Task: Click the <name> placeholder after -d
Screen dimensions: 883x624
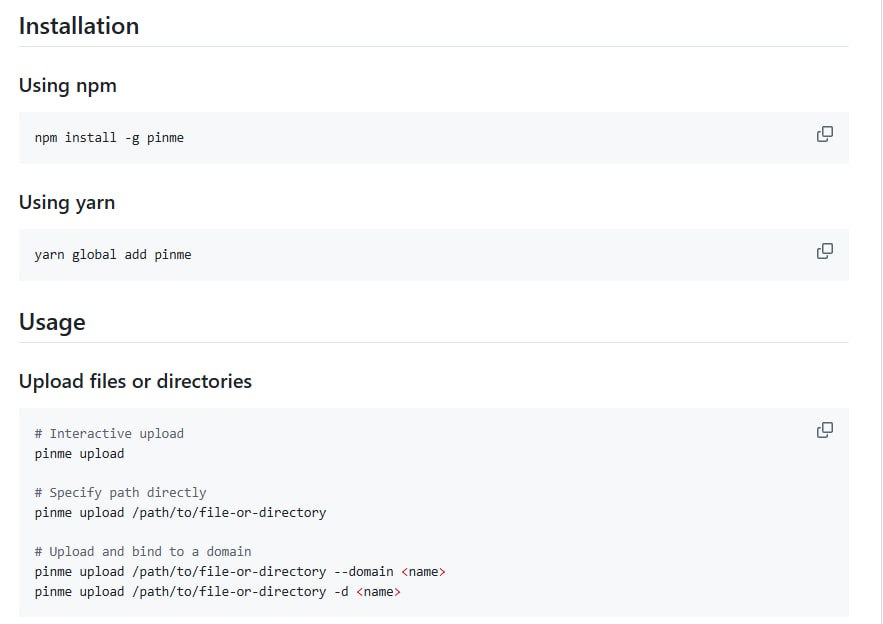Action: (378, 592)
